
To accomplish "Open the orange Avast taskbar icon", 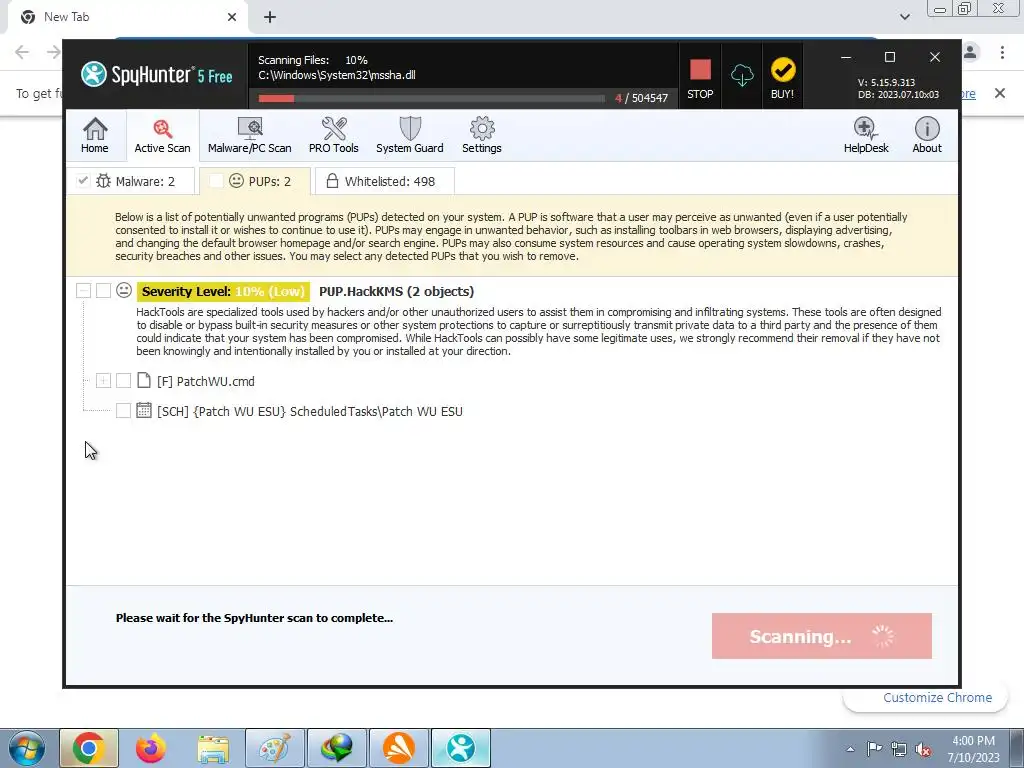I will click(x=398, y=748).
